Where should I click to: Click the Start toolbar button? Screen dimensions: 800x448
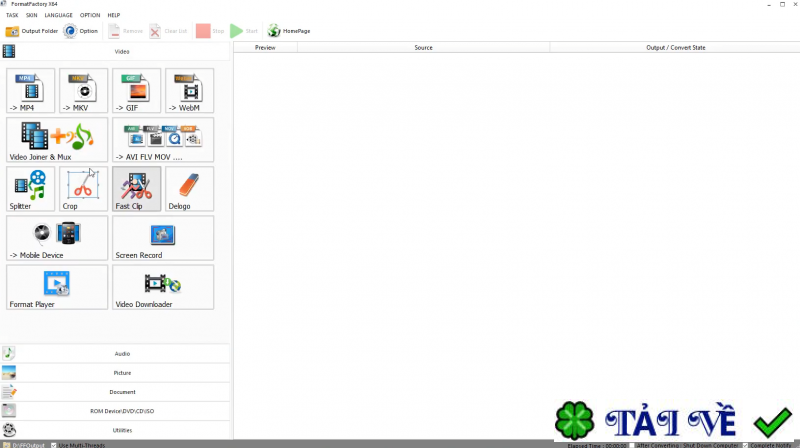click(244, 31)
